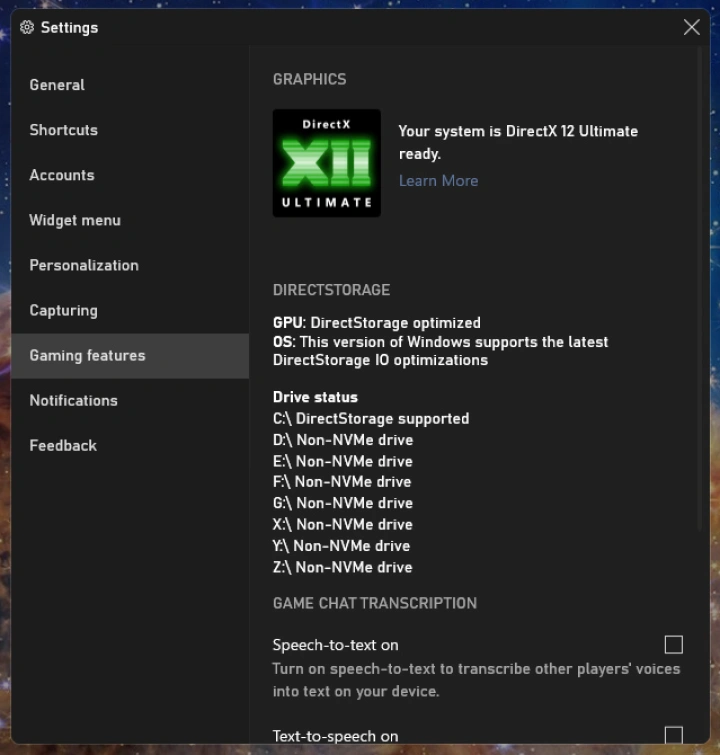Viewport: 720px width, 755px height.
Task: Switch to Personalization settings
Action: click(84, 265)
